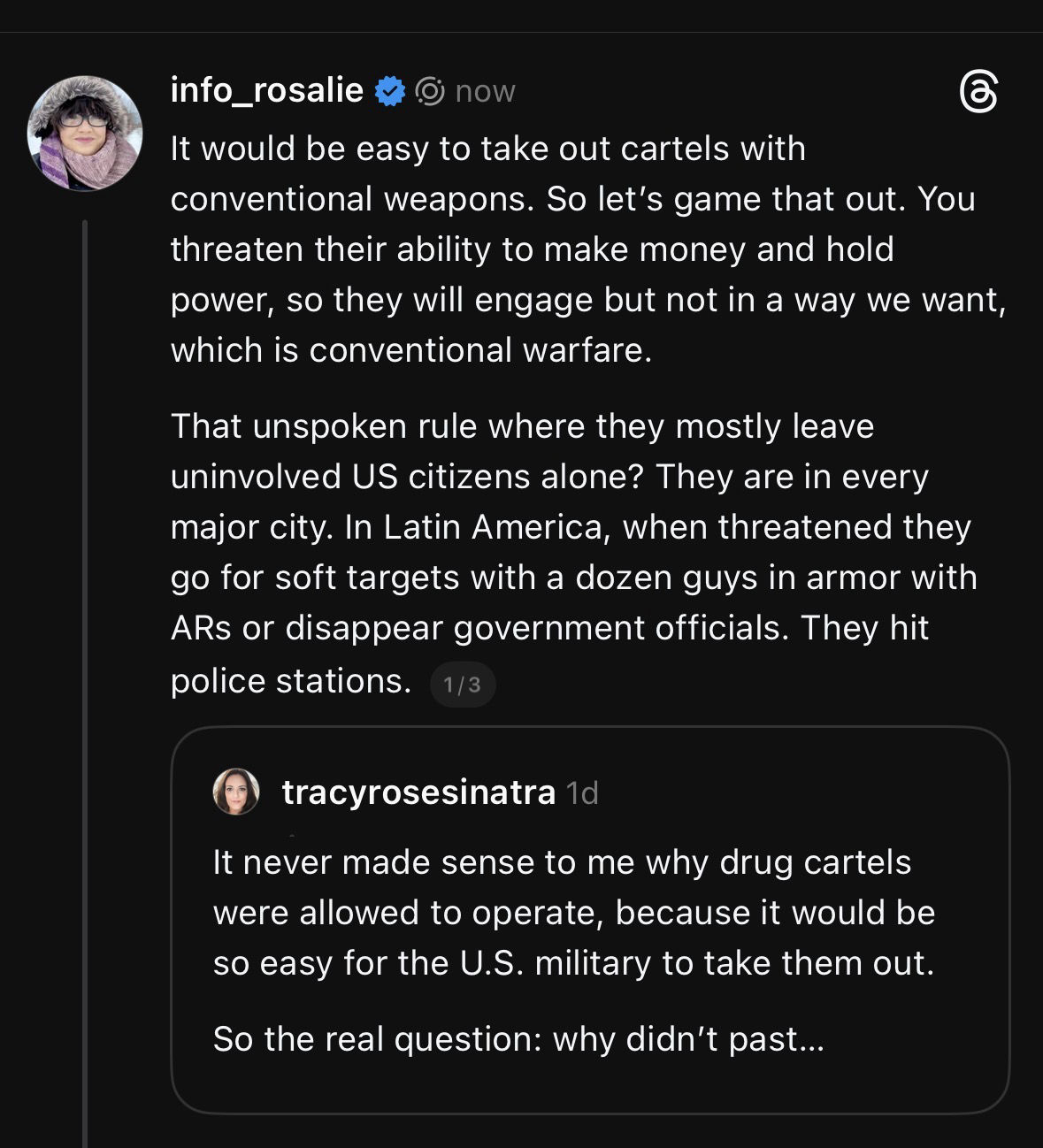
Task: Click the 'now' timestamp
Action: 485,91
